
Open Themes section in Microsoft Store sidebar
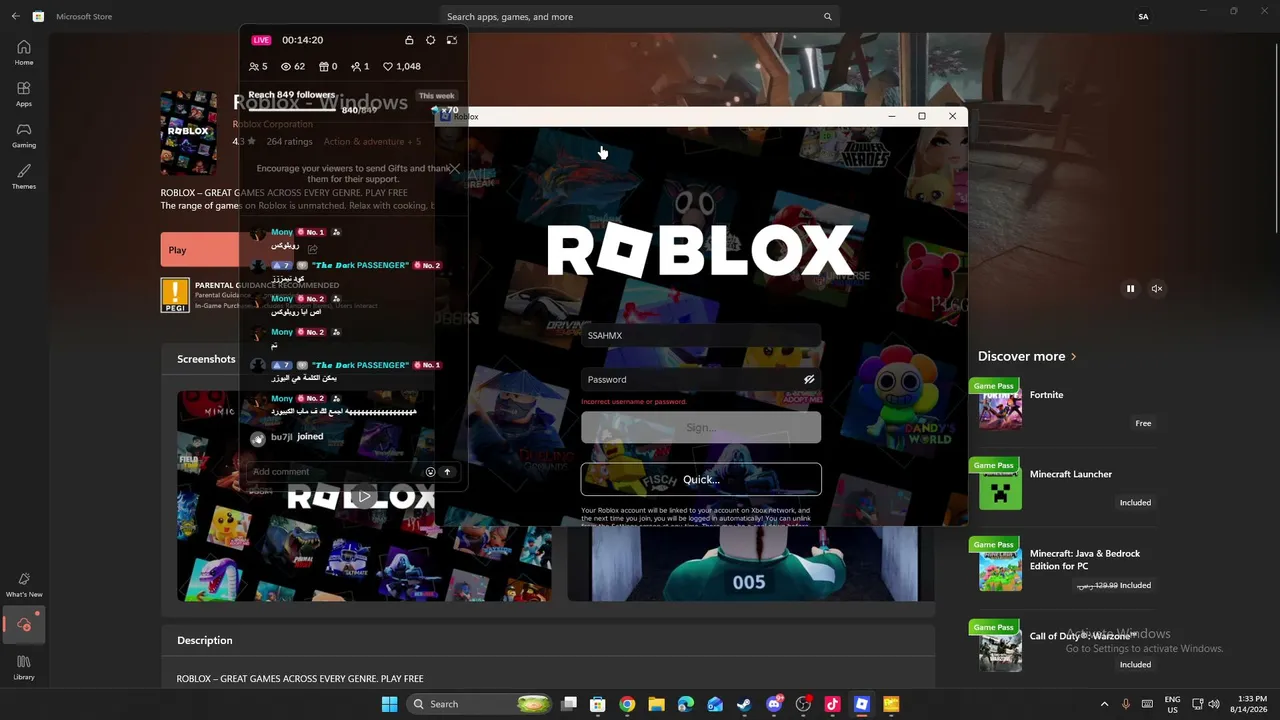24,176
